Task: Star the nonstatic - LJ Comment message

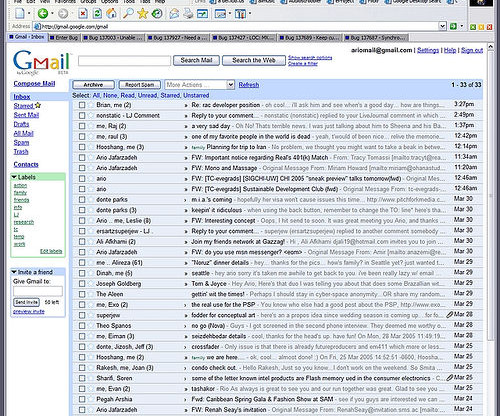Action: tap(91, 115)
